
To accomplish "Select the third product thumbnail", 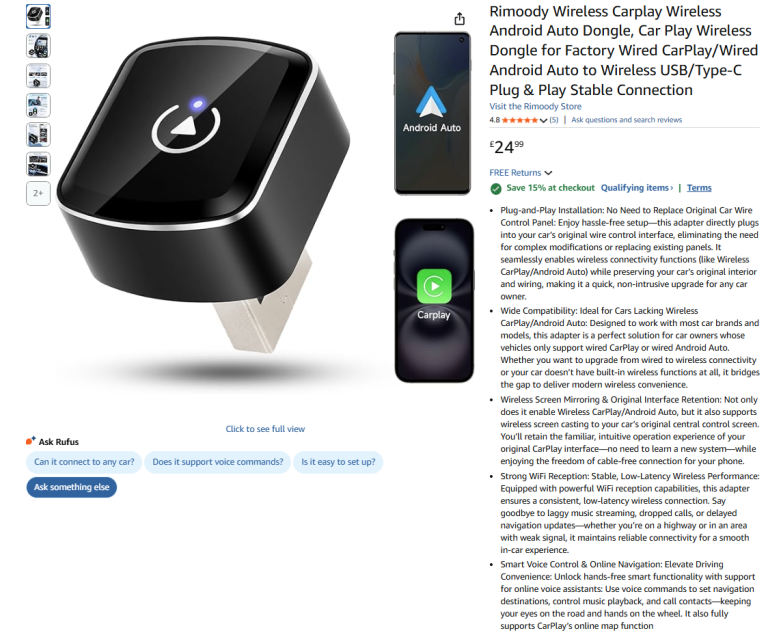I will click(x=38, y=76).
